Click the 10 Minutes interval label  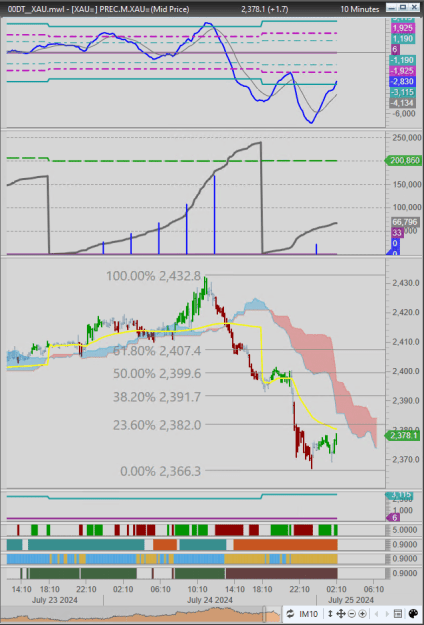(x=360, y=9)
